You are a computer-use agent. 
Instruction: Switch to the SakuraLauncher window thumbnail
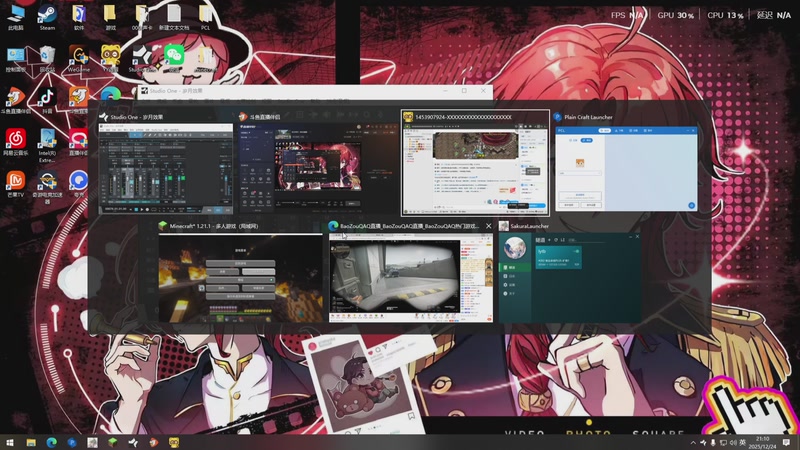(570, 278)
